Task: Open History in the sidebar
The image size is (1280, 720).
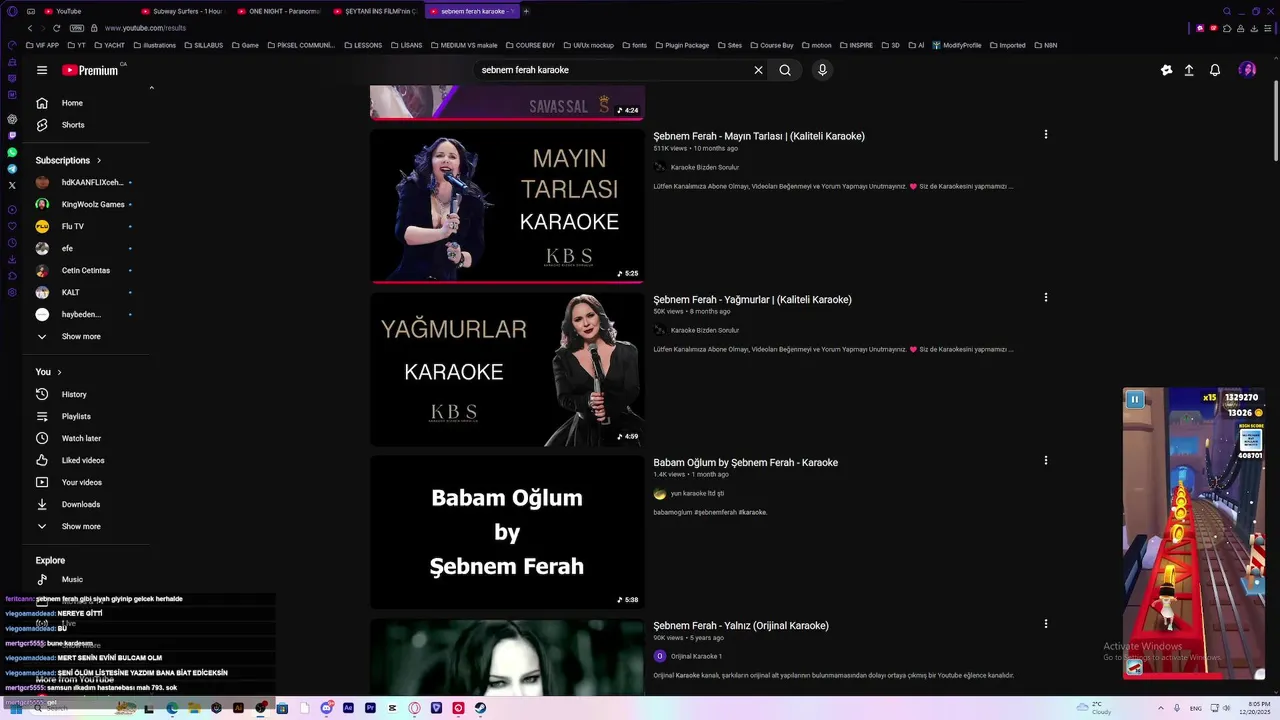Action: click(x=87, y=394)
